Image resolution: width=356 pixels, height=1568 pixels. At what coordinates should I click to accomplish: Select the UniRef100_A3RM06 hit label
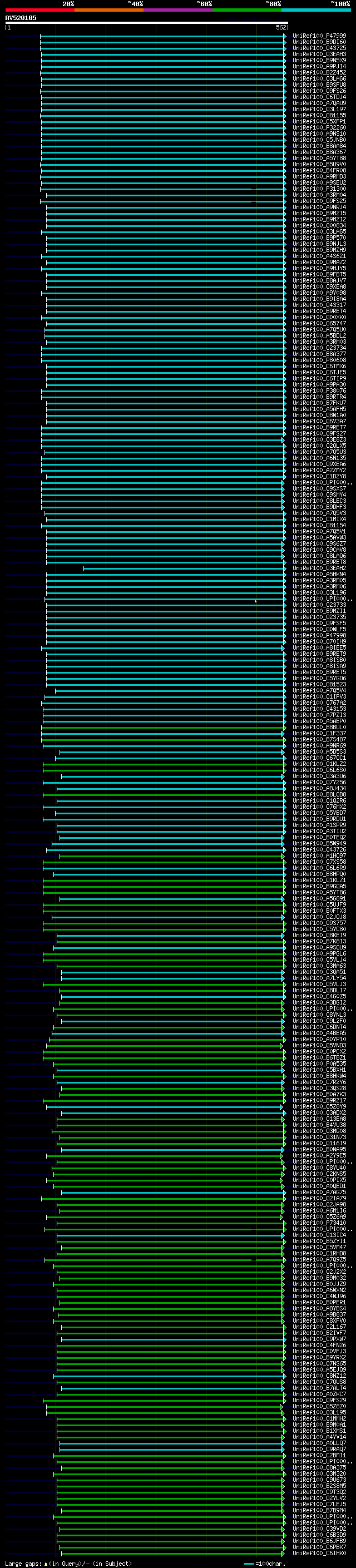coord(319,586)
